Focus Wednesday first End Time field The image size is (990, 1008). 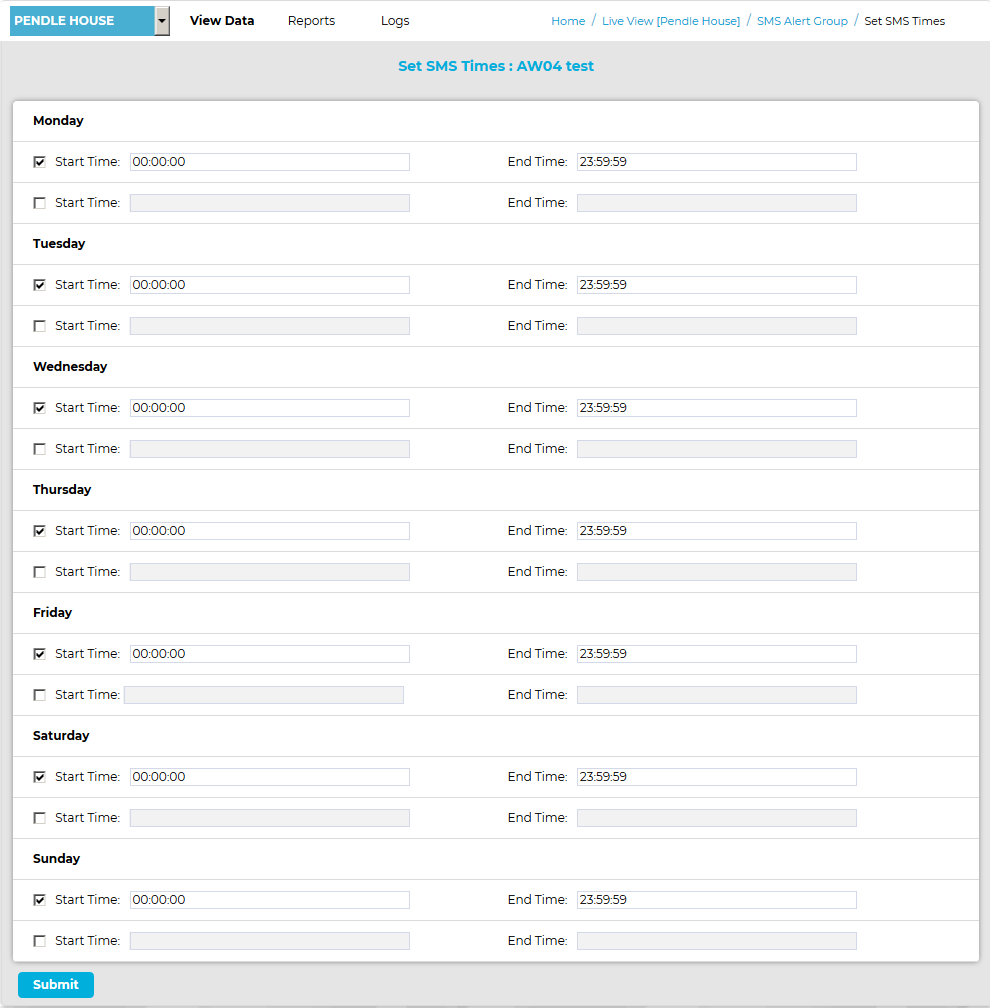(x=717, y=408)
